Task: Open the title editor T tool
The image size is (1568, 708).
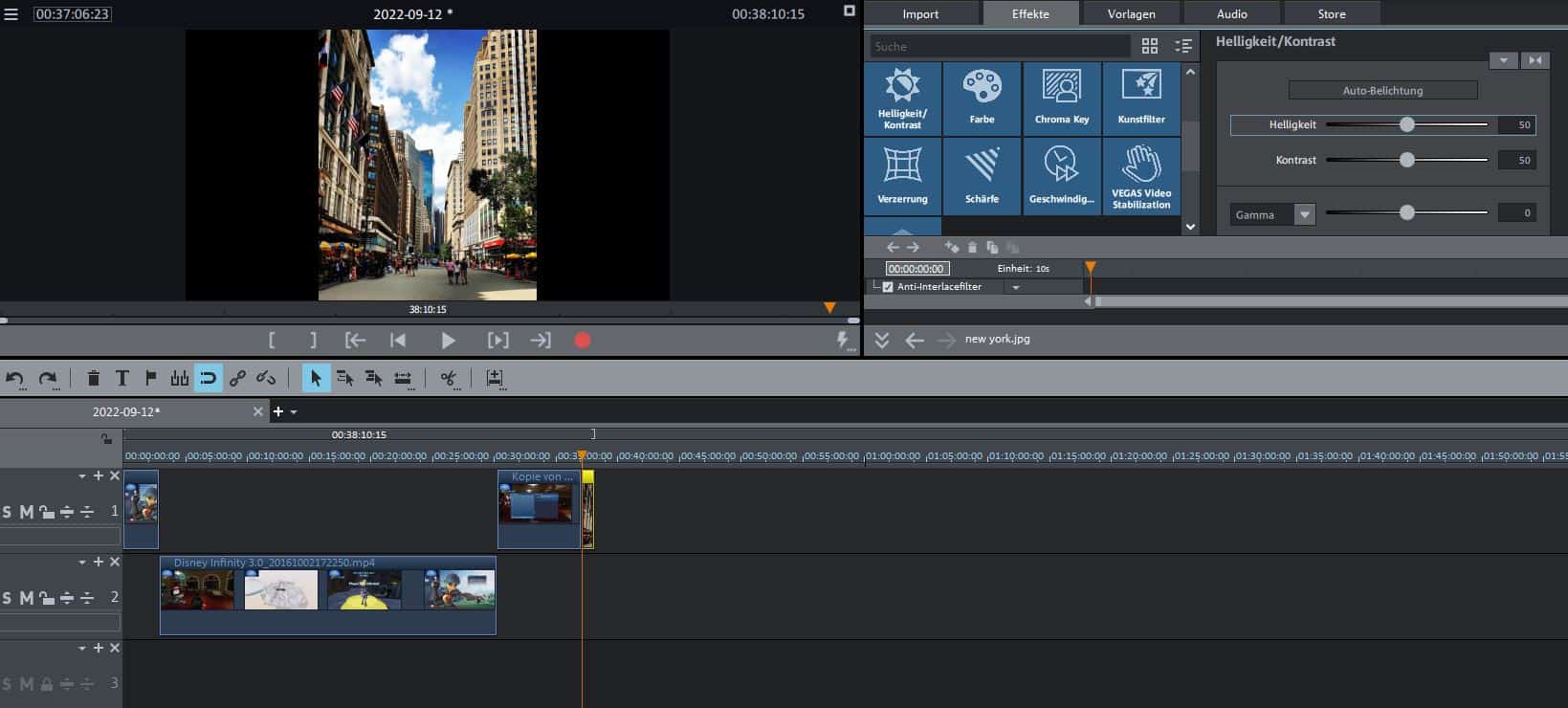Action: (x=121, y=378)
